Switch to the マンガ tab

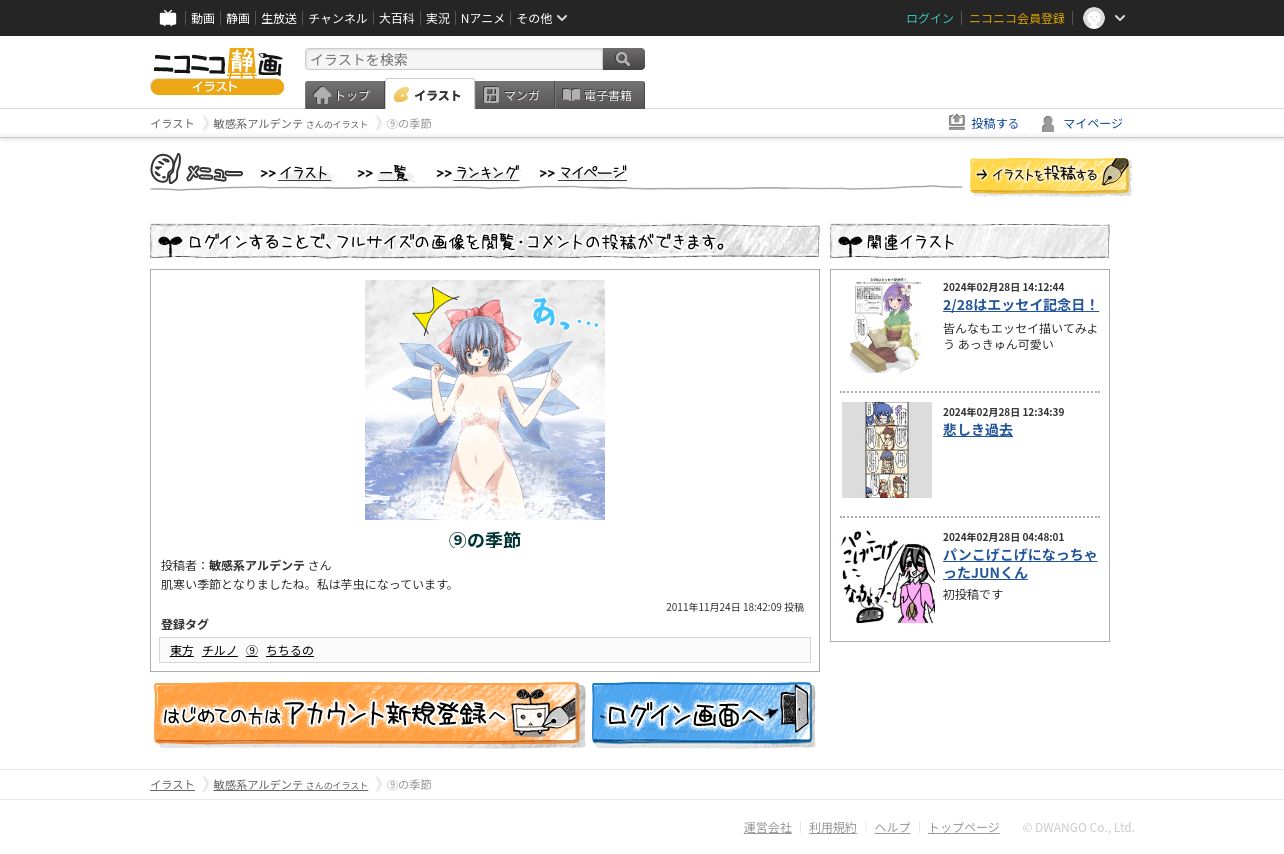515,95
